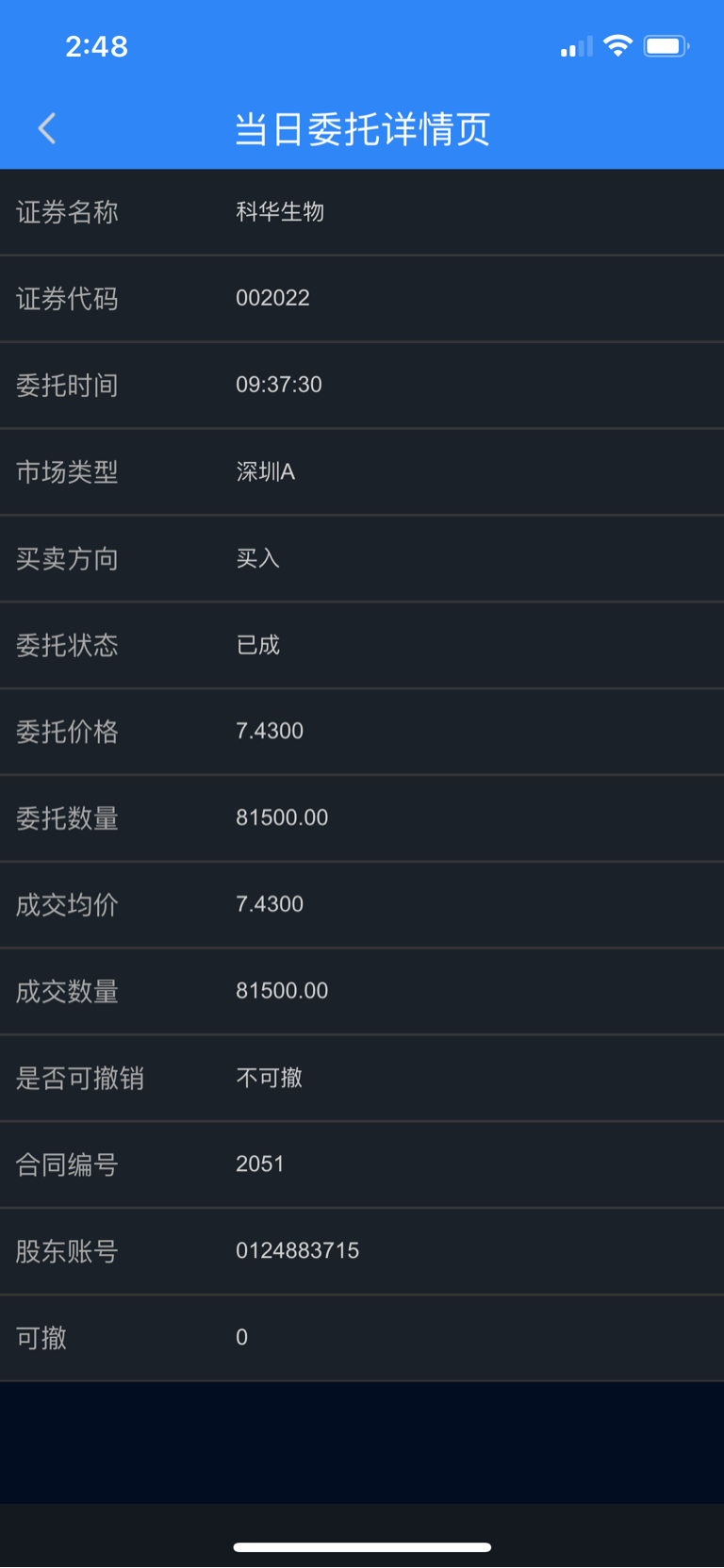Tap the 委托数量 81500.00 value
Image resolution: width=724 pixels, height=1568 pixels.
[x=282, y=817]
